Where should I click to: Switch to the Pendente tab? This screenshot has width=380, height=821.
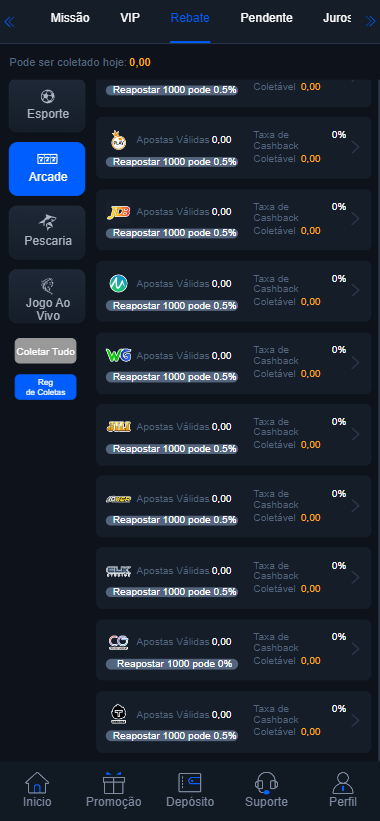coord(266,18)
